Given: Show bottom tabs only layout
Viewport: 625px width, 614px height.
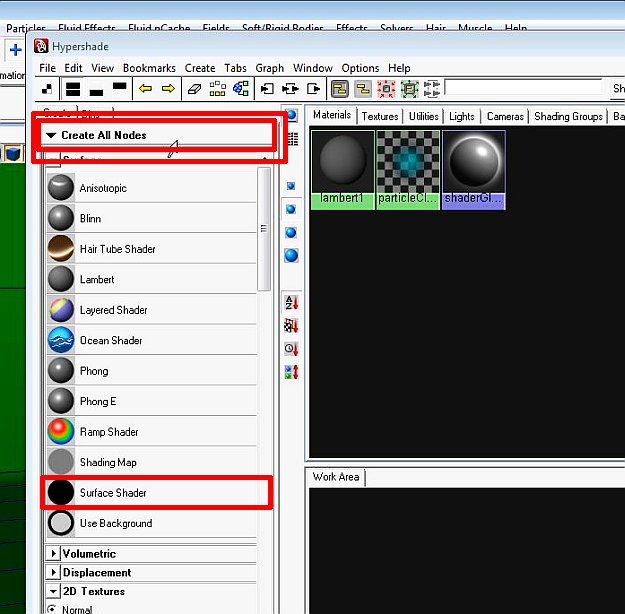Looking at the screenshot, I should pyautogui.click(x=96, y=92).
